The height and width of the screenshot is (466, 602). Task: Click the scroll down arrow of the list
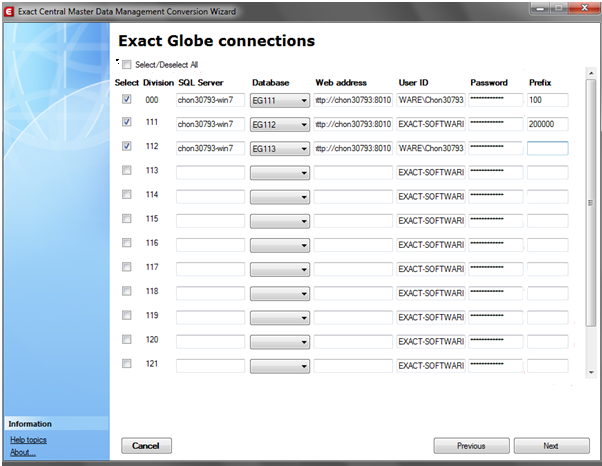(x=591, y=372)
